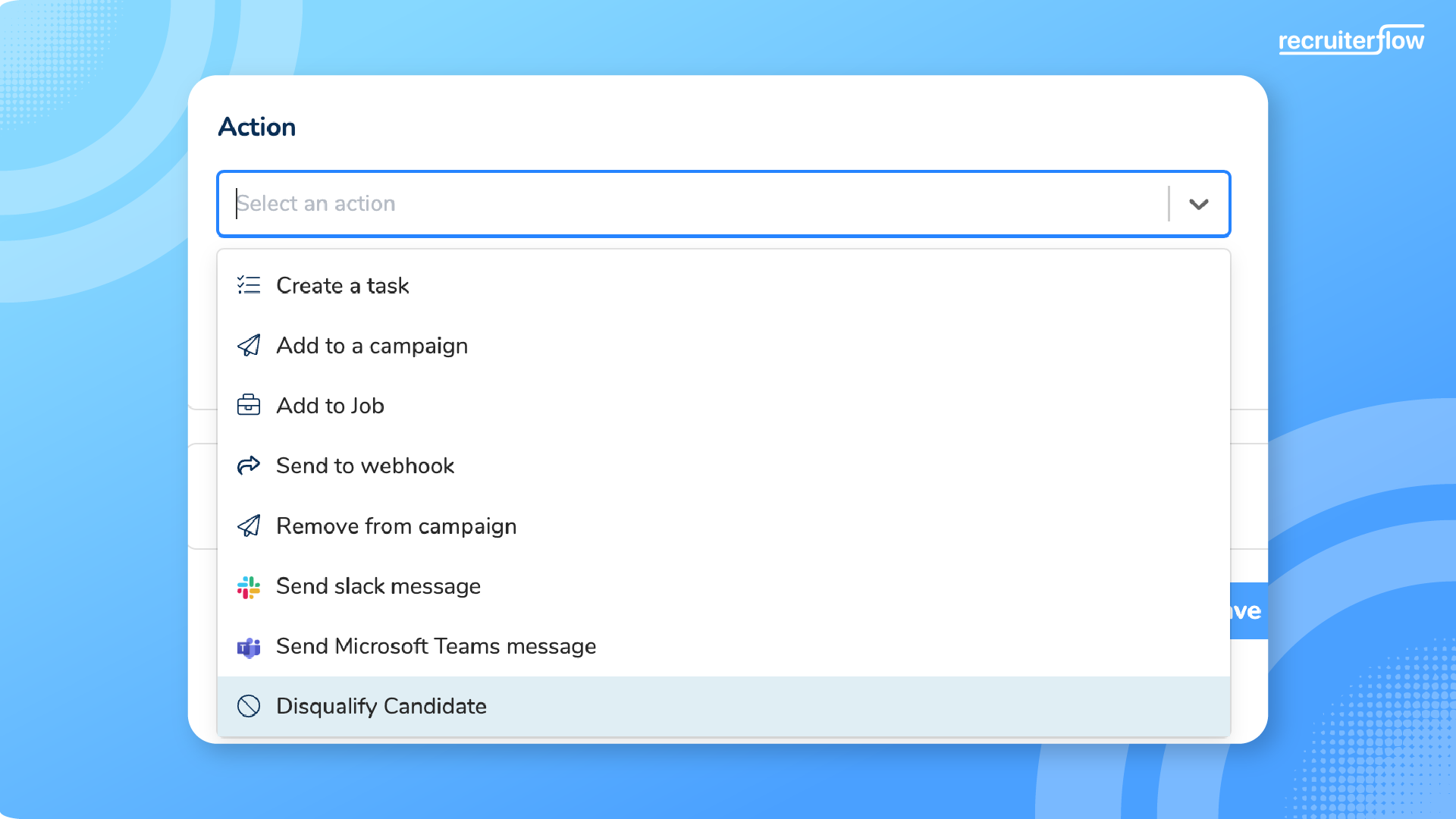Select Remove from campaign action
The height and width of the screenshot is (819, 1456).
[x=396, y=526]
